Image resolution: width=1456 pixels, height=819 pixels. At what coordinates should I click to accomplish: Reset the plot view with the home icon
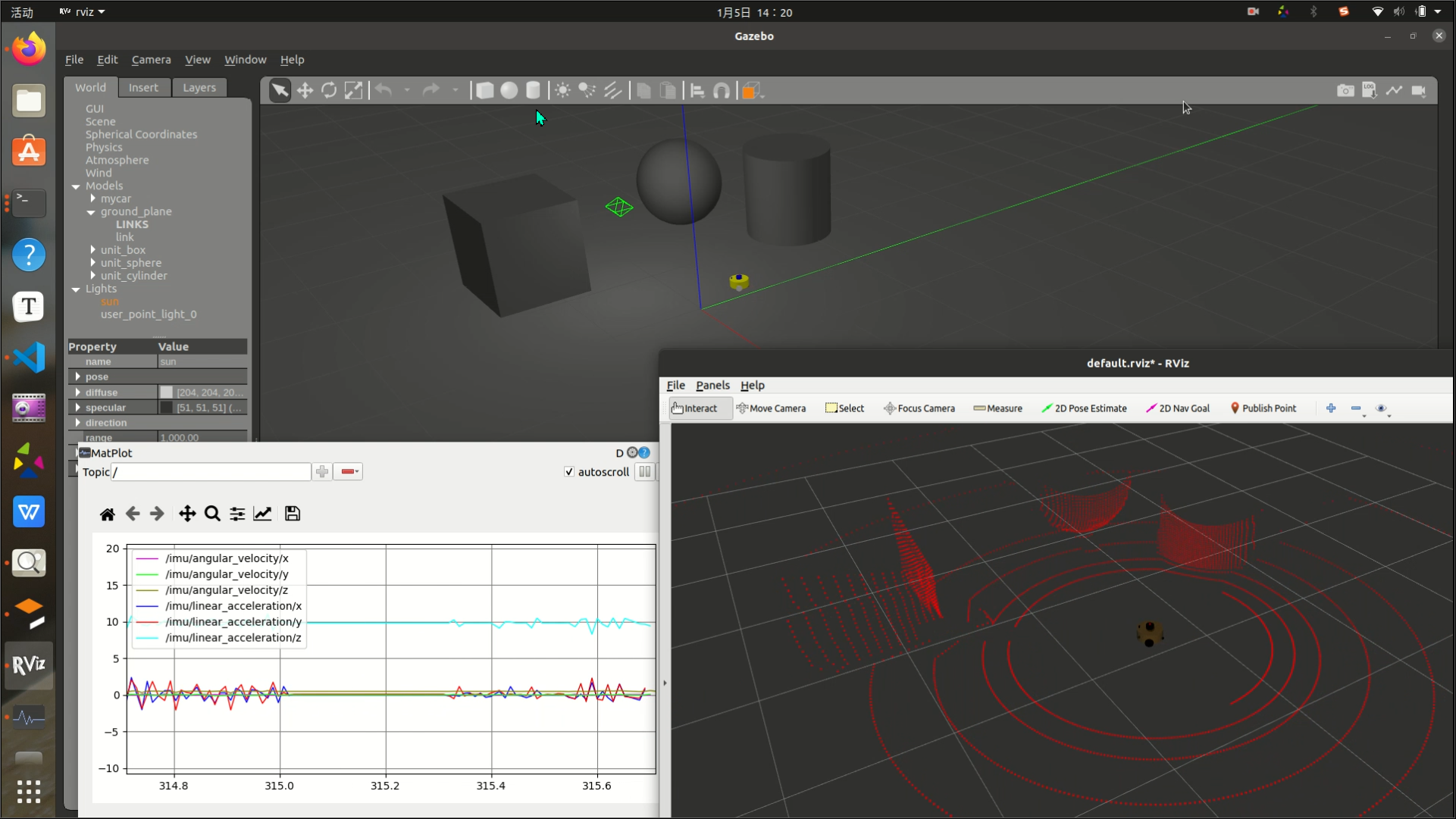pos(107,514)
